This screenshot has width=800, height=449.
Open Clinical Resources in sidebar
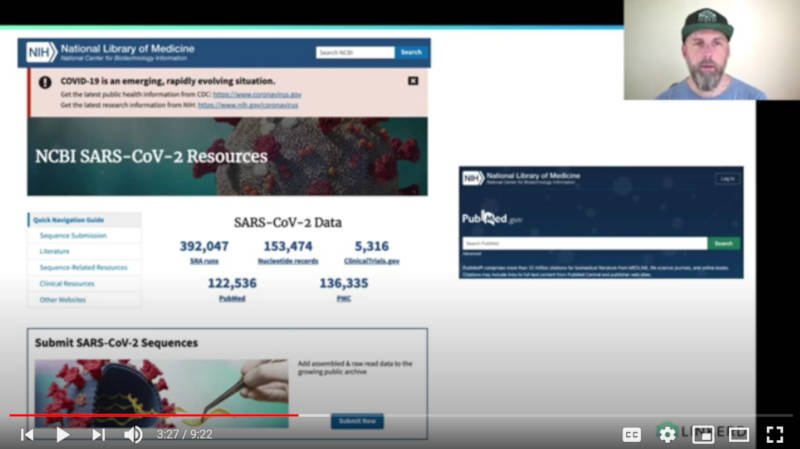pos(67,284)
